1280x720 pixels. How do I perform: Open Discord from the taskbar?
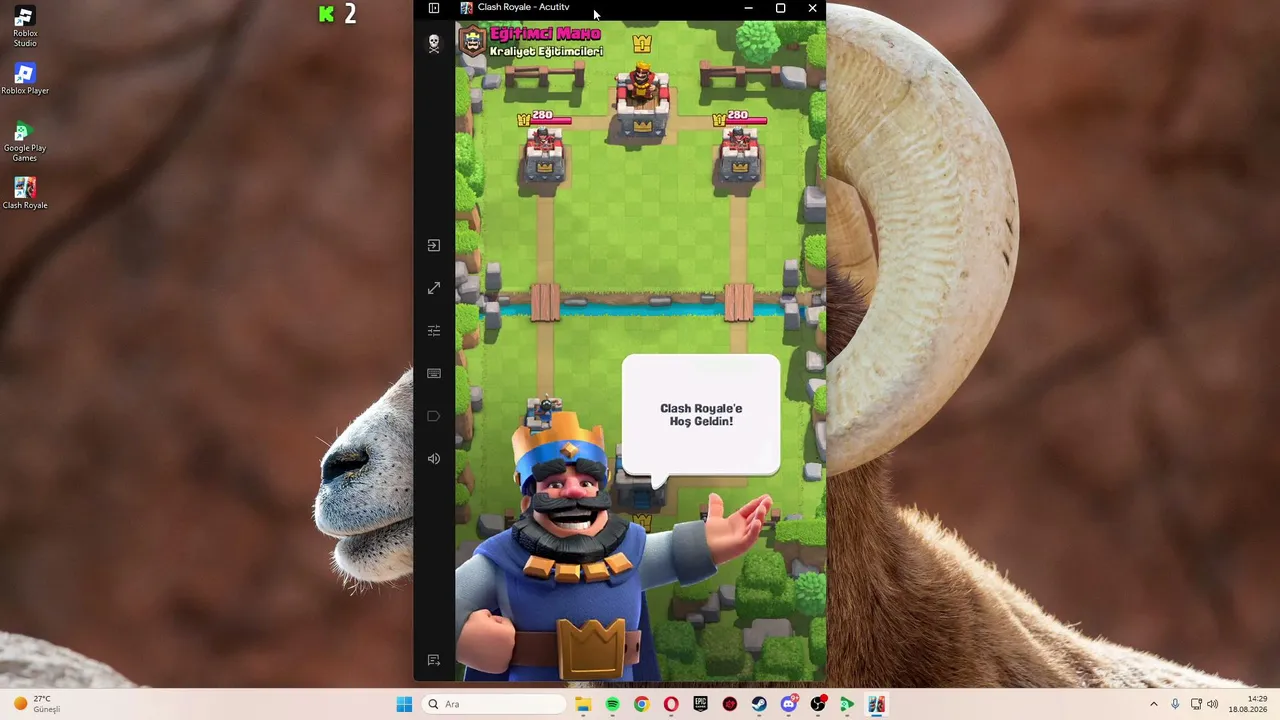789,704
